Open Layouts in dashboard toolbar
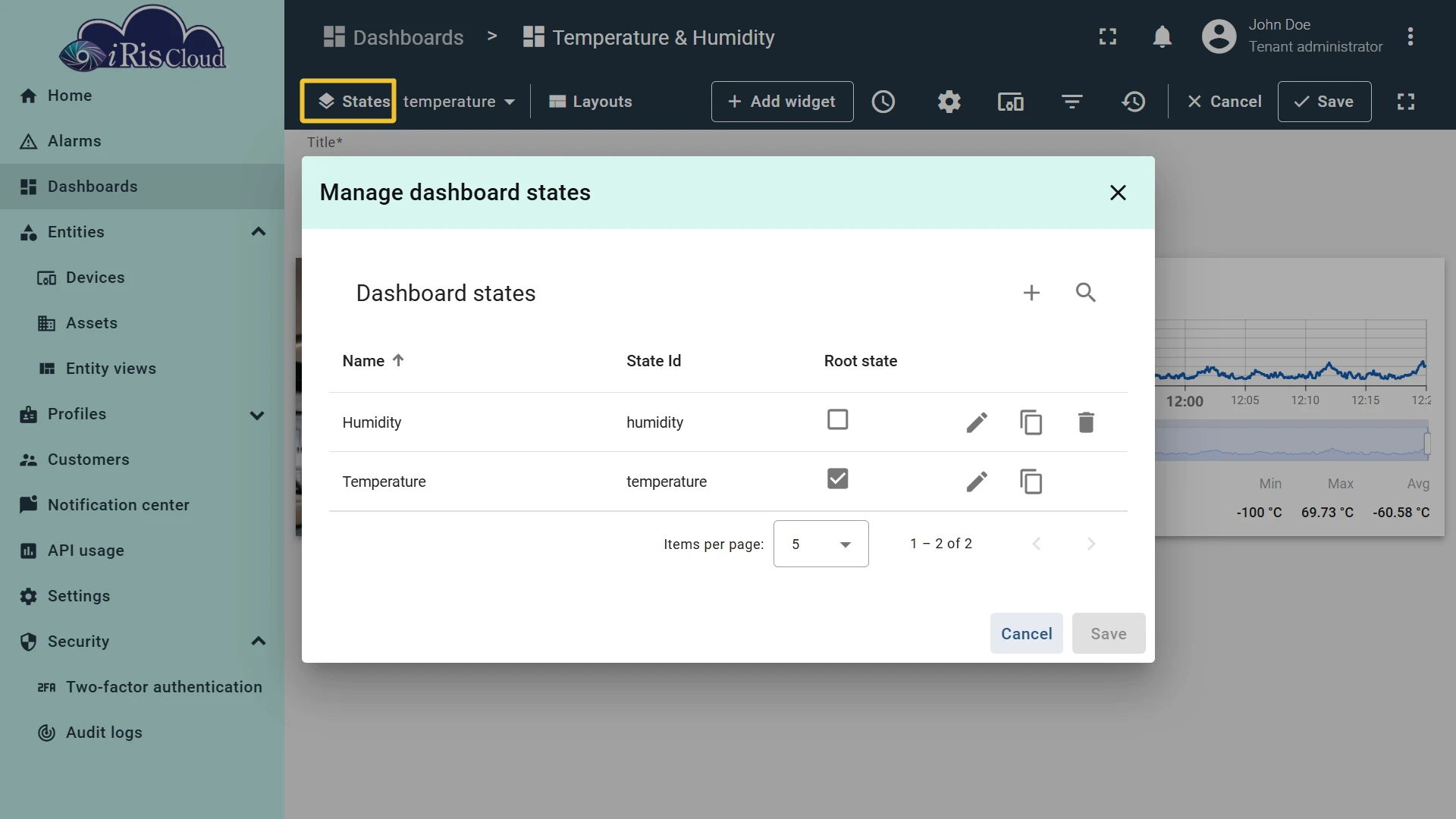1456x819 pixels. [x=590, y=102]
